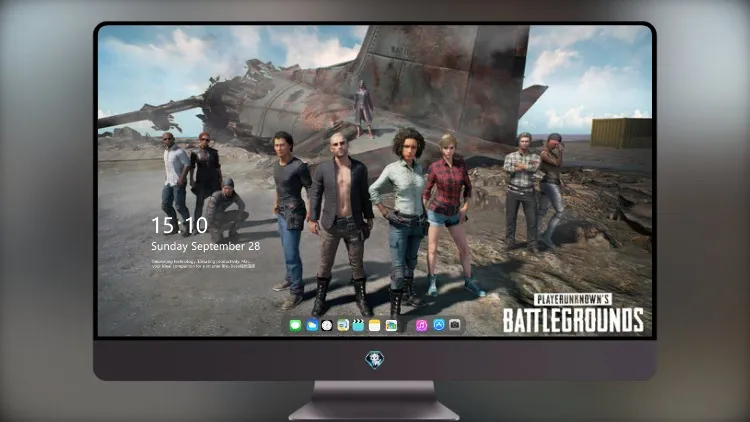Open the Camera app in the dock
Viewport: 750px width, 422px height.
point(455,325)
